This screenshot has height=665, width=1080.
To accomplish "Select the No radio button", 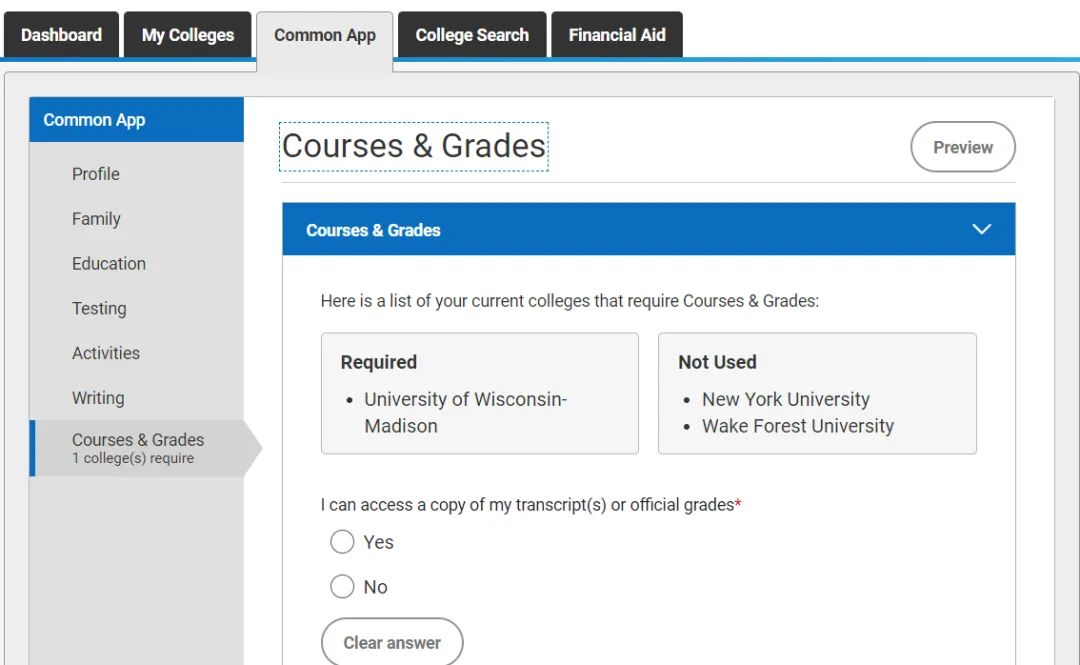I will (x=342, y=587).
